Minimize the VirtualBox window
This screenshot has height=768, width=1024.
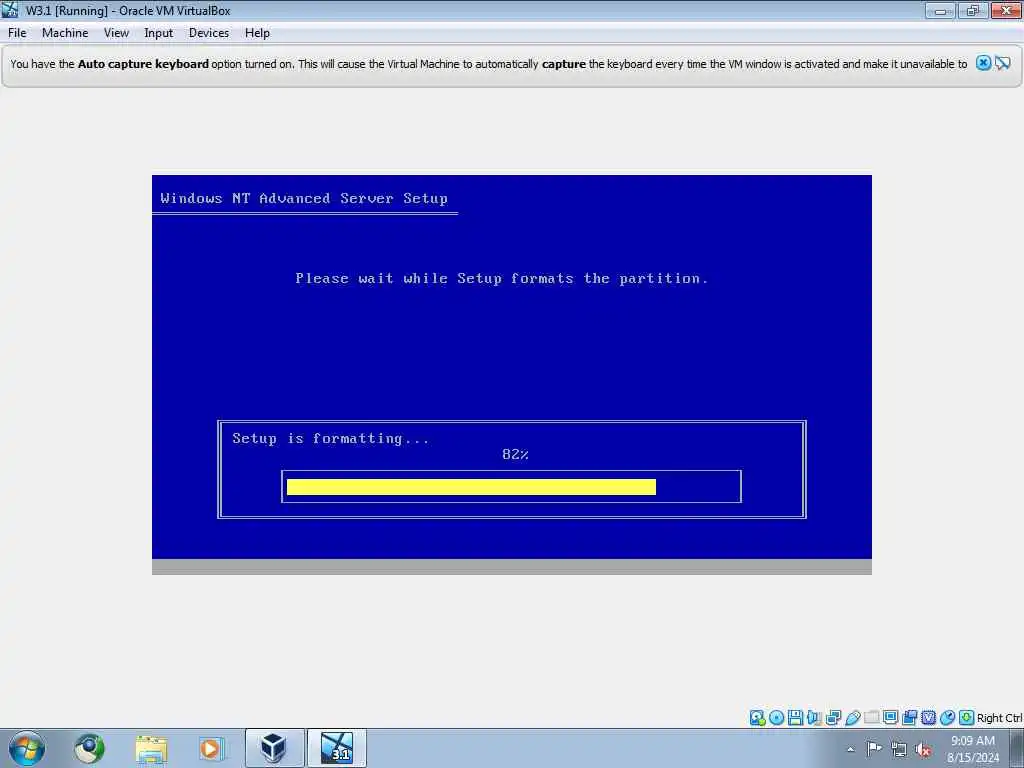click(940, 10)
